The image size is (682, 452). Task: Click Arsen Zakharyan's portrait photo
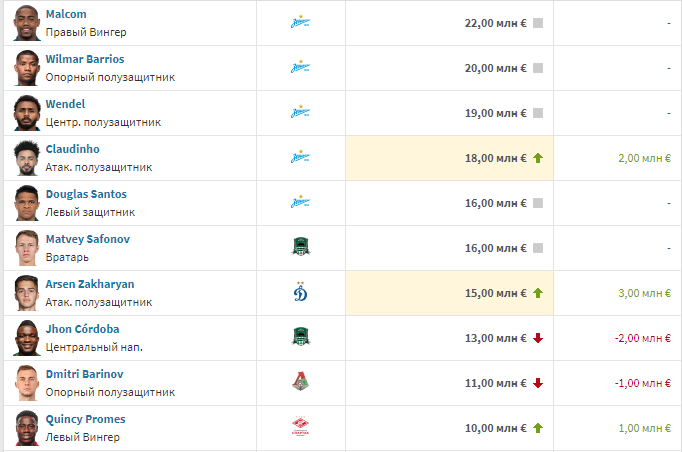coord(26,293)
